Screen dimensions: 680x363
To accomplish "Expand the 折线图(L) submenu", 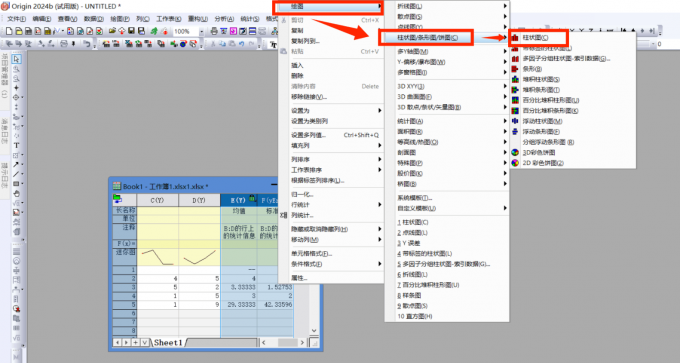I will coord(447,6).
